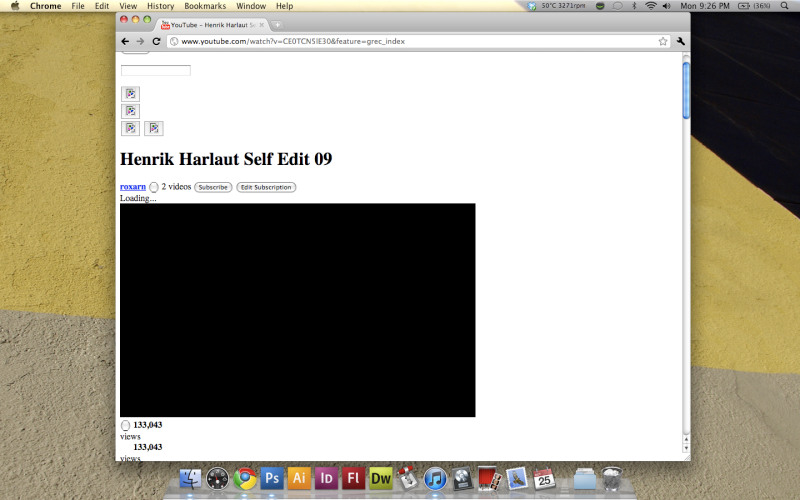Screen dimensions: 800x500
Task: Select the radio button beside 133,043 views
Action: pyautogui.click(x=125, y=426)
